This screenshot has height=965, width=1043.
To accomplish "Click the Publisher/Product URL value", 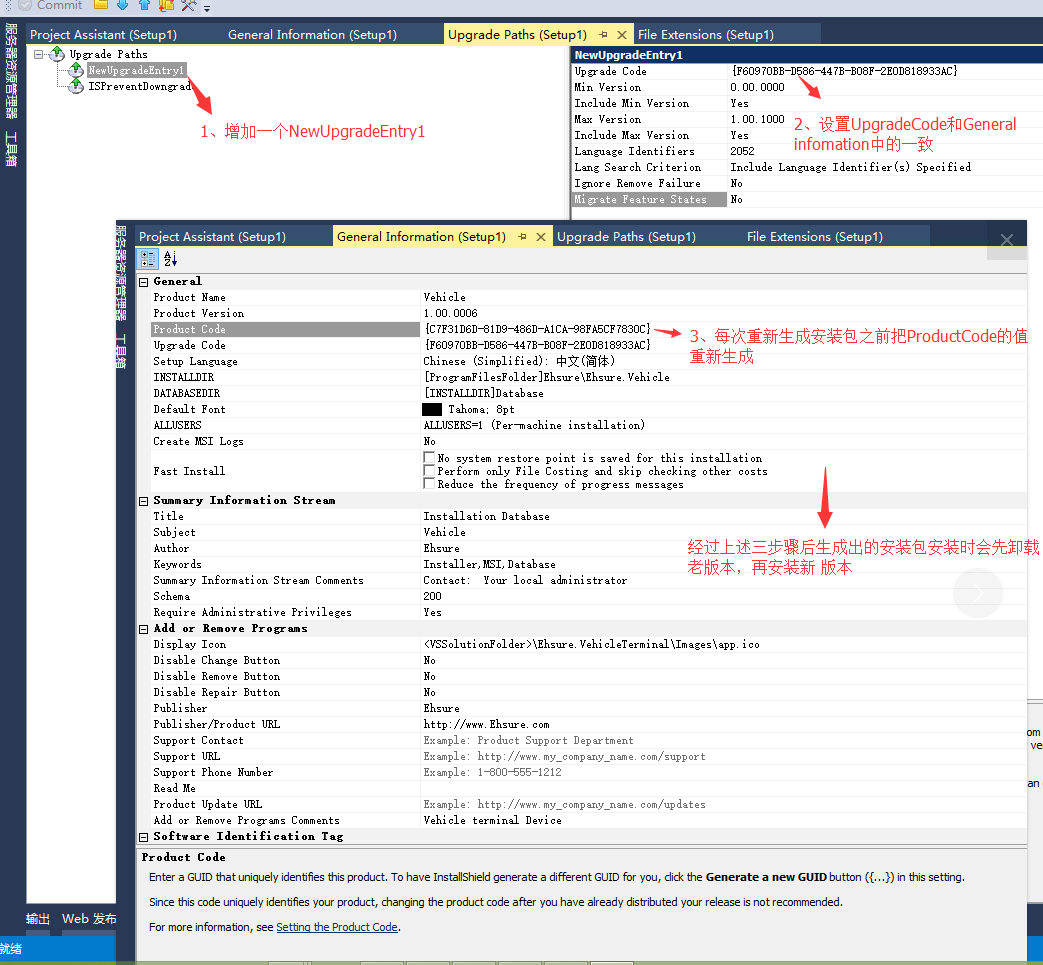I will [486, 724].
